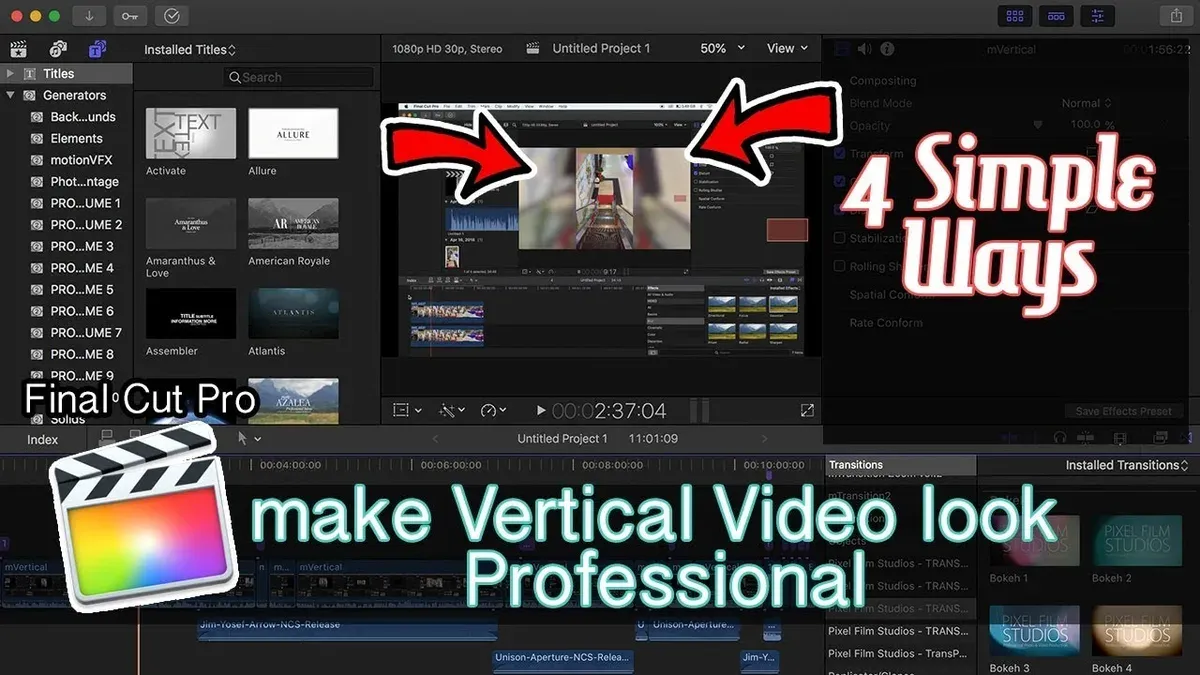Toggle the browser panel grid icon

(x=1015, y=16)
